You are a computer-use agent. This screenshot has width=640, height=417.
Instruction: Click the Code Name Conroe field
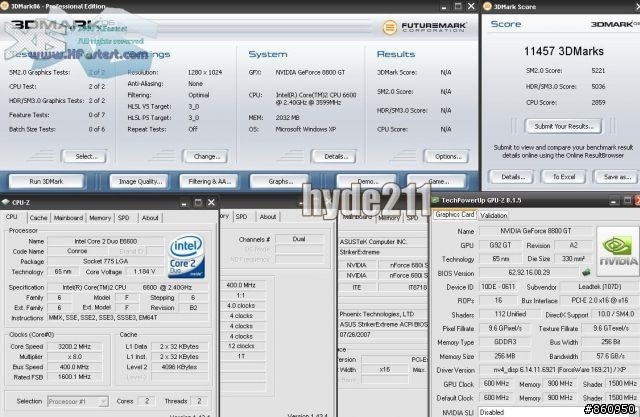77,251
